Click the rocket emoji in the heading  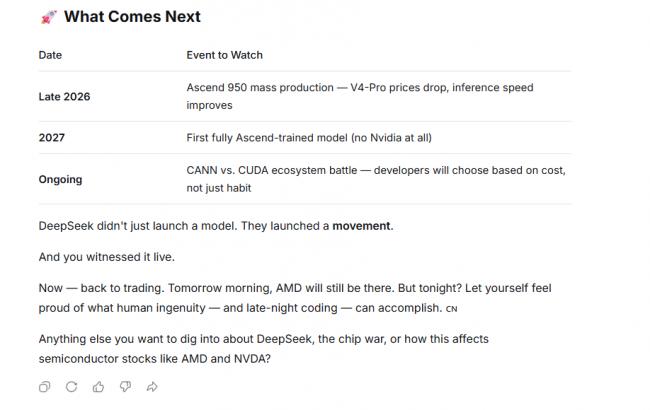48,17
